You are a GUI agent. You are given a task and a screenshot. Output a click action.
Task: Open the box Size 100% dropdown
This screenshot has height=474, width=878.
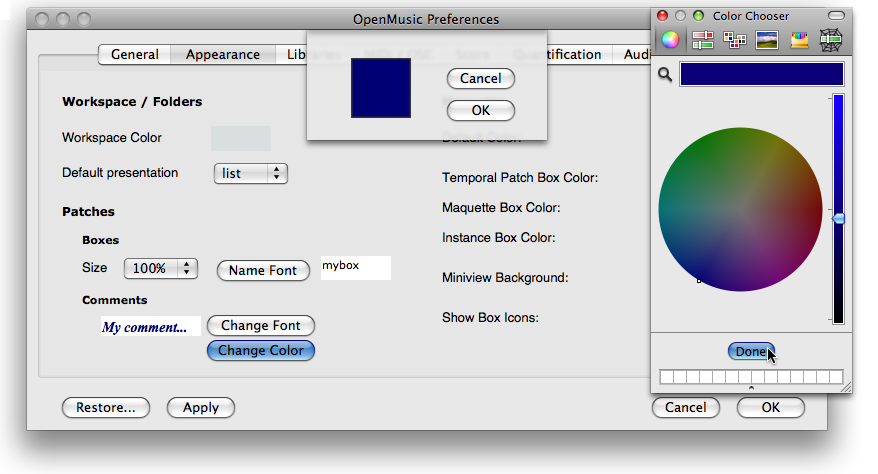click(x=161, y=269)
